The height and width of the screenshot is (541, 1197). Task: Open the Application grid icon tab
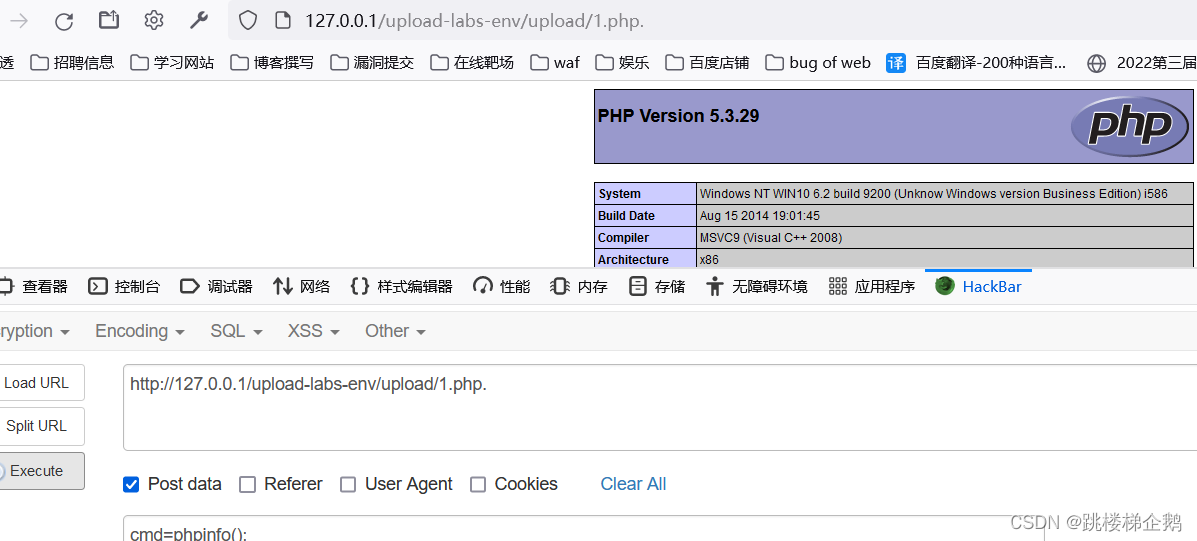[838, 287]
